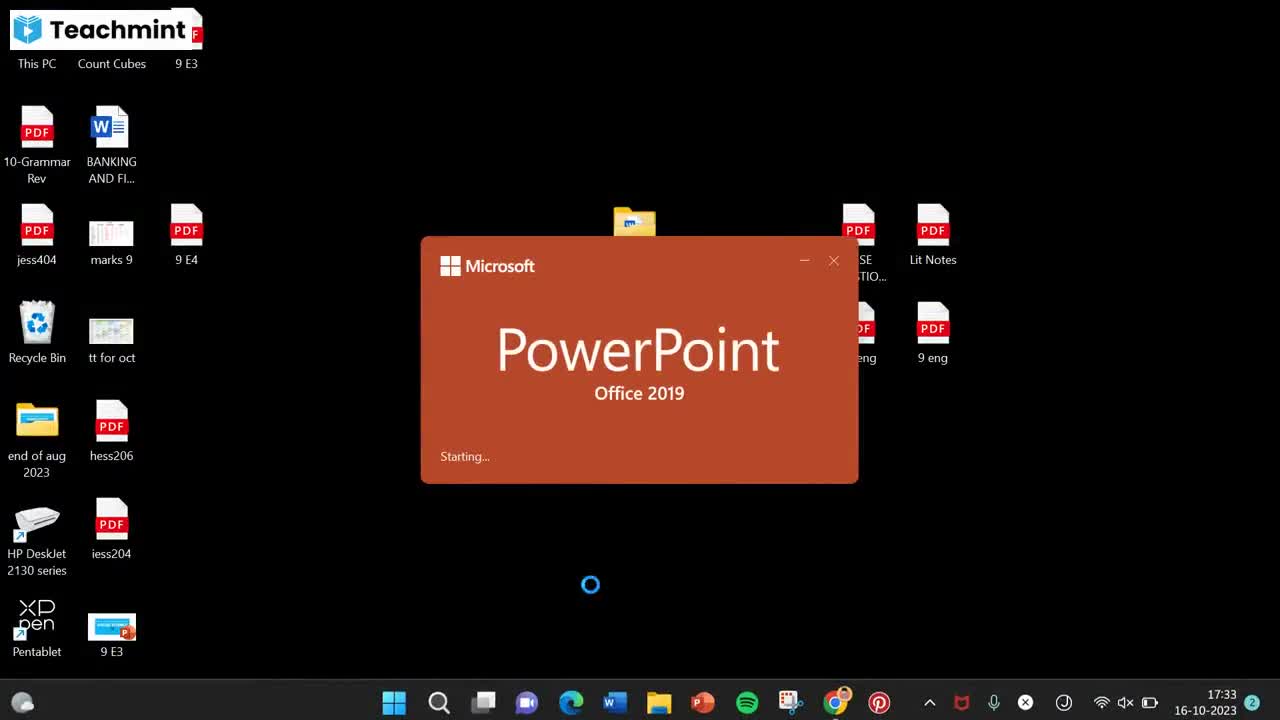
Task: Click the circular clock-like tray icon
Action: click(1064, 703)
